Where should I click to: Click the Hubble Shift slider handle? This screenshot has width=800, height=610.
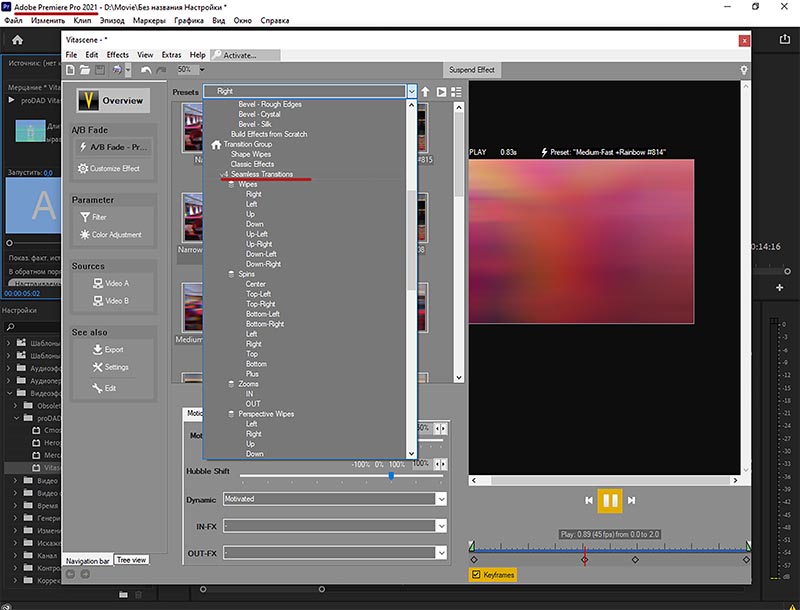click(x=391, y=476)
